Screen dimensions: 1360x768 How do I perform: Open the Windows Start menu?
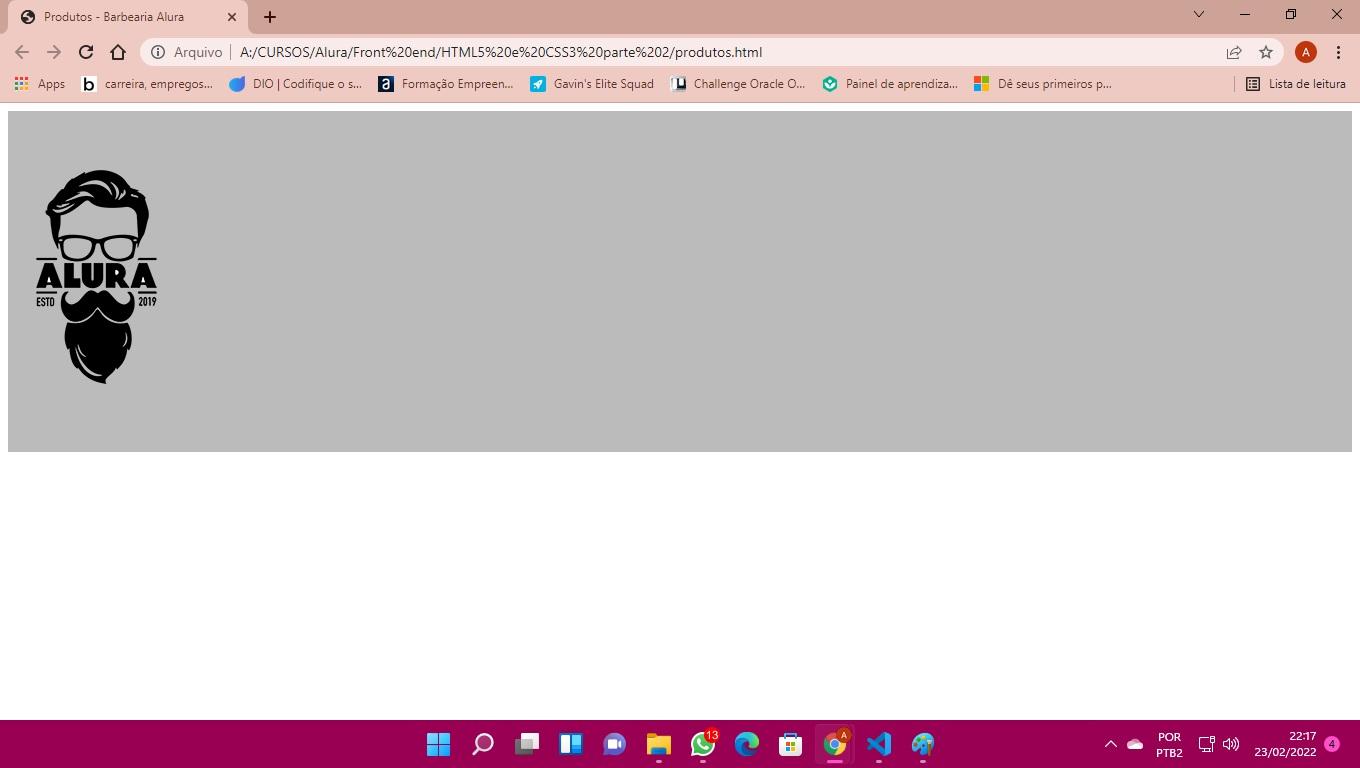(x=438, y=744)
